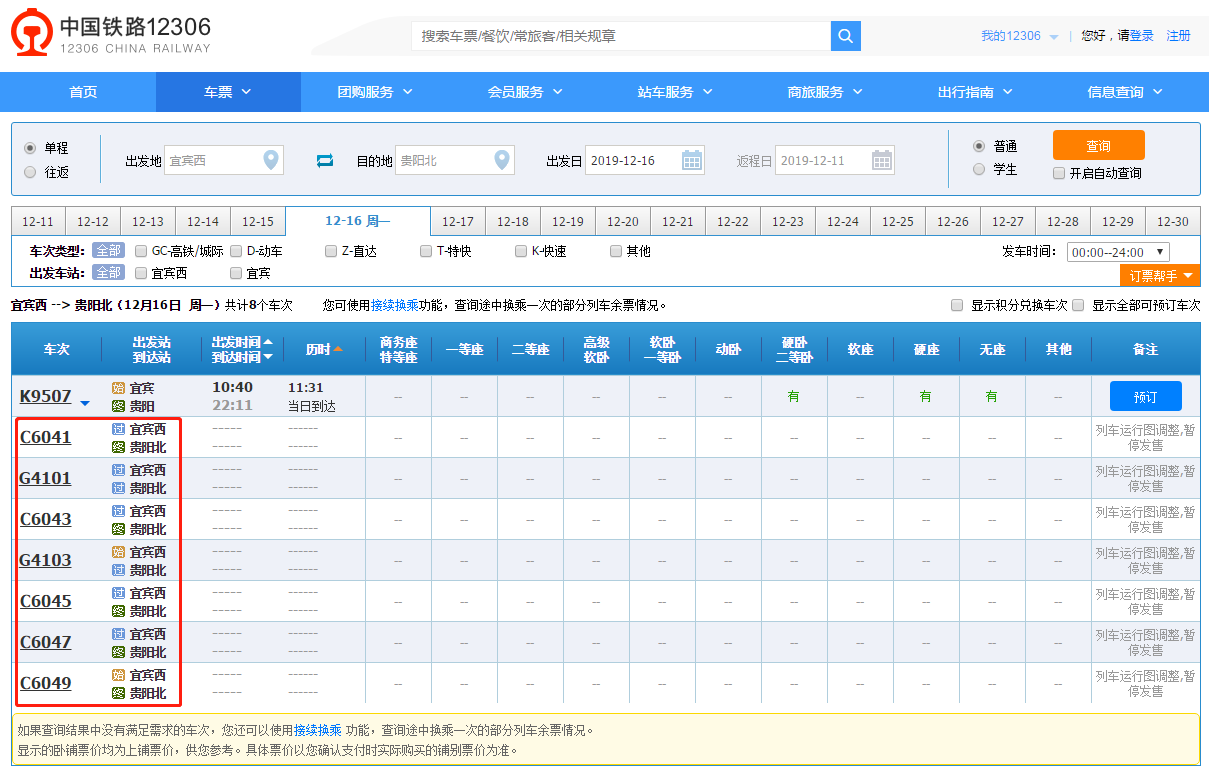This screenshot has height=774, width=1209.
Task: Select the 往返 round-trip radio button
Action: [x=30, y=172]
